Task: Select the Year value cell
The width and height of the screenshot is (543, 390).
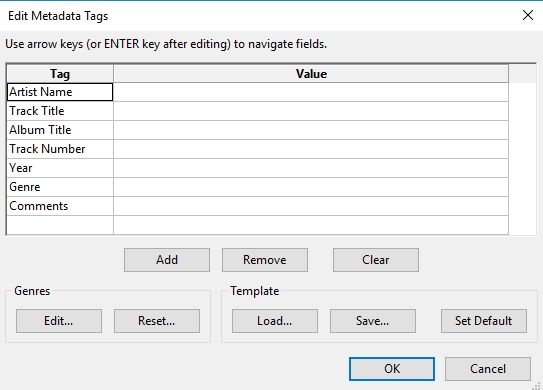Action: [311, 168]
